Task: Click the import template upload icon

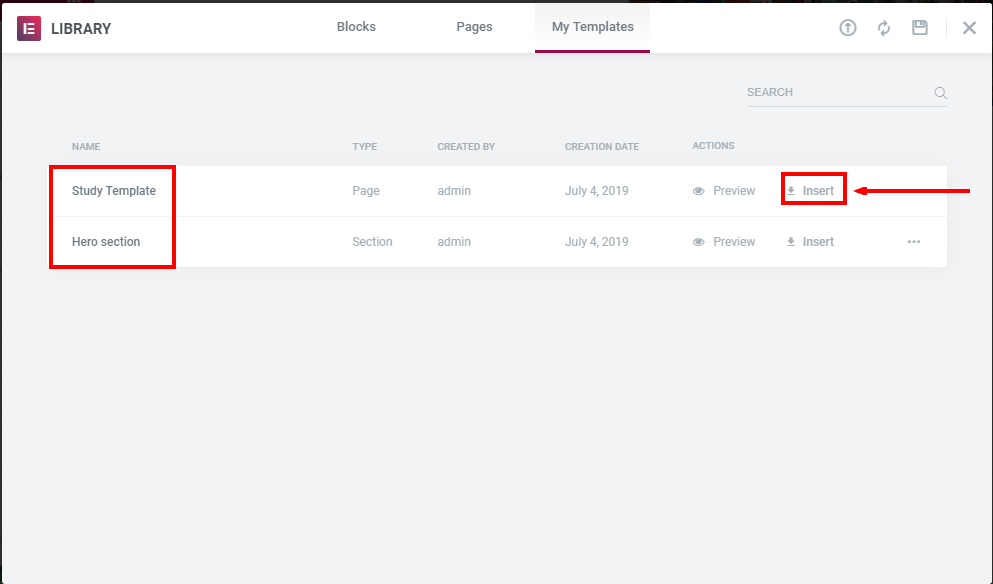Action: click(847, 28)
